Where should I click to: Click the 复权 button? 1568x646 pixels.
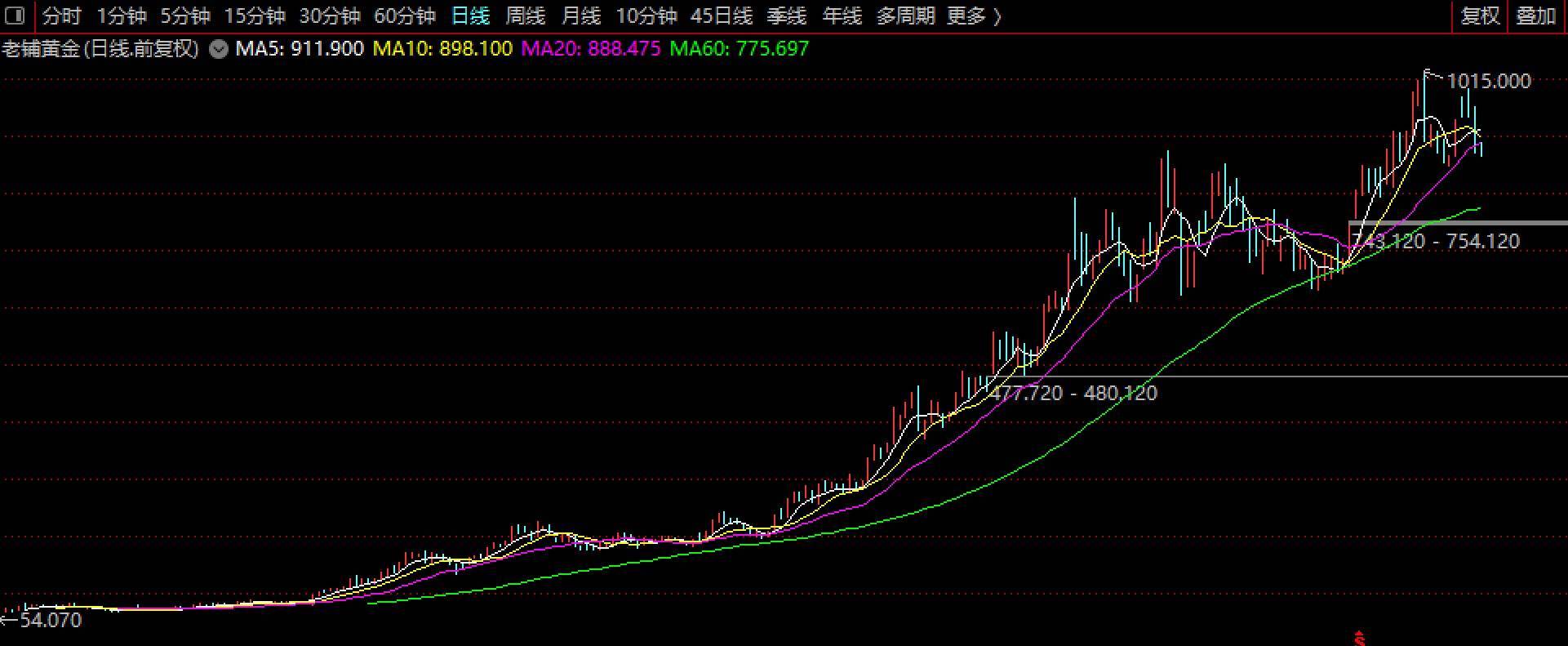click(x=1480, y=16)
